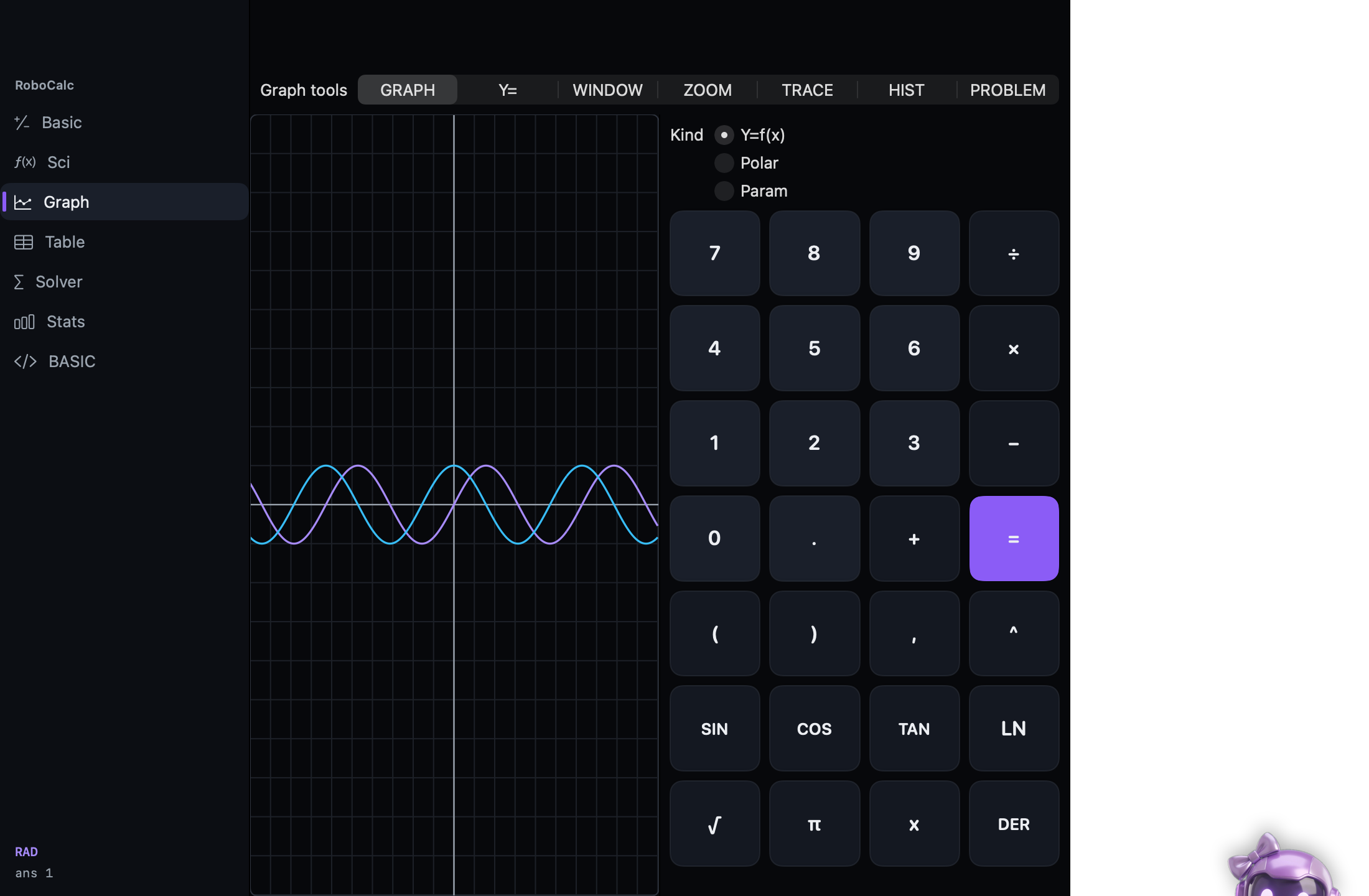
Task: Open the Table grid icon
Action: [24, 242]
